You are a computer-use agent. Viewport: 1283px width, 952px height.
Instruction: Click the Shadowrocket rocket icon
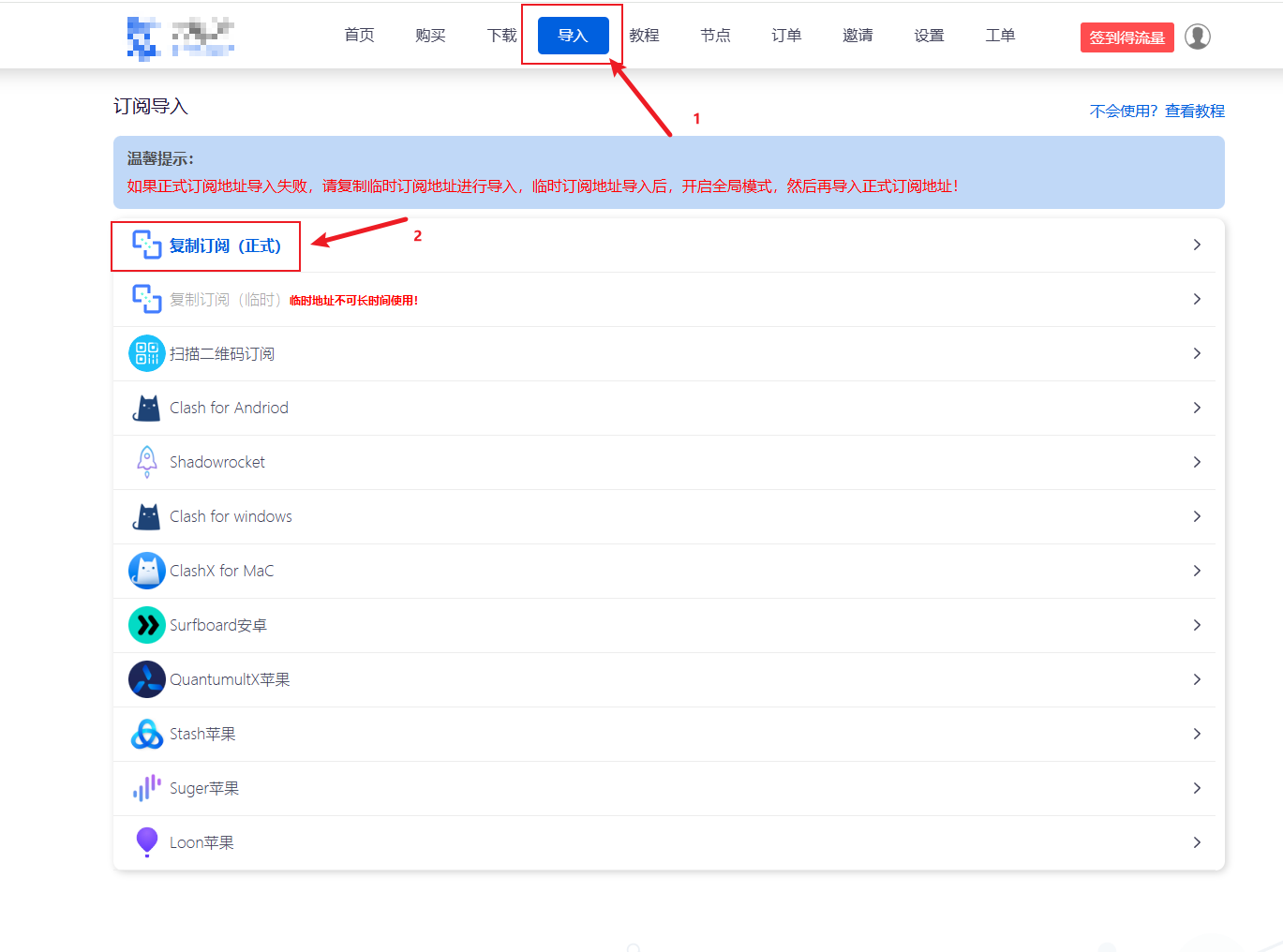pos(147,462)
